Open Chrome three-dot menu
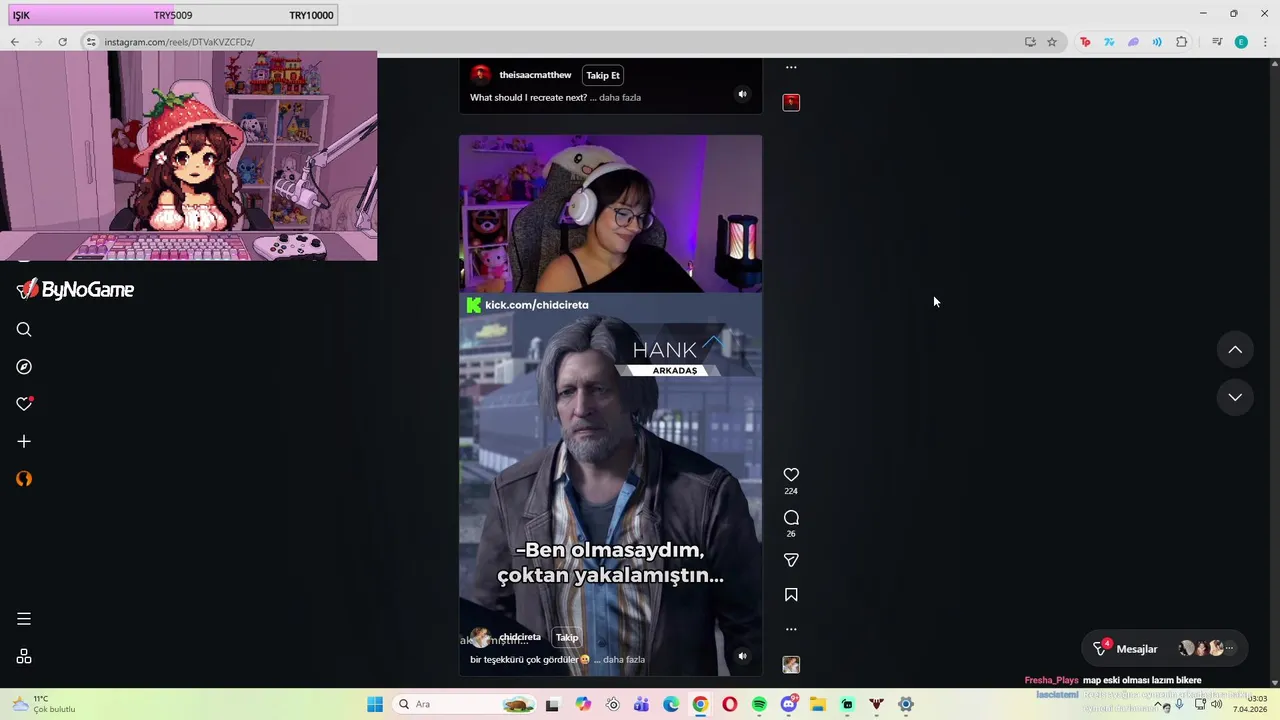1280x720 pixels. (1265, 42)
